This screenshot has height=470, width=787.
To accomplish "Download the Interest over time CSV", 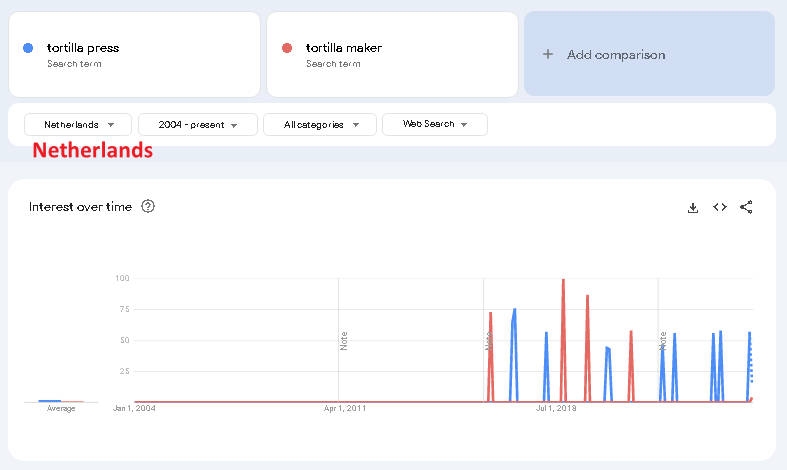I will [693, 207].
